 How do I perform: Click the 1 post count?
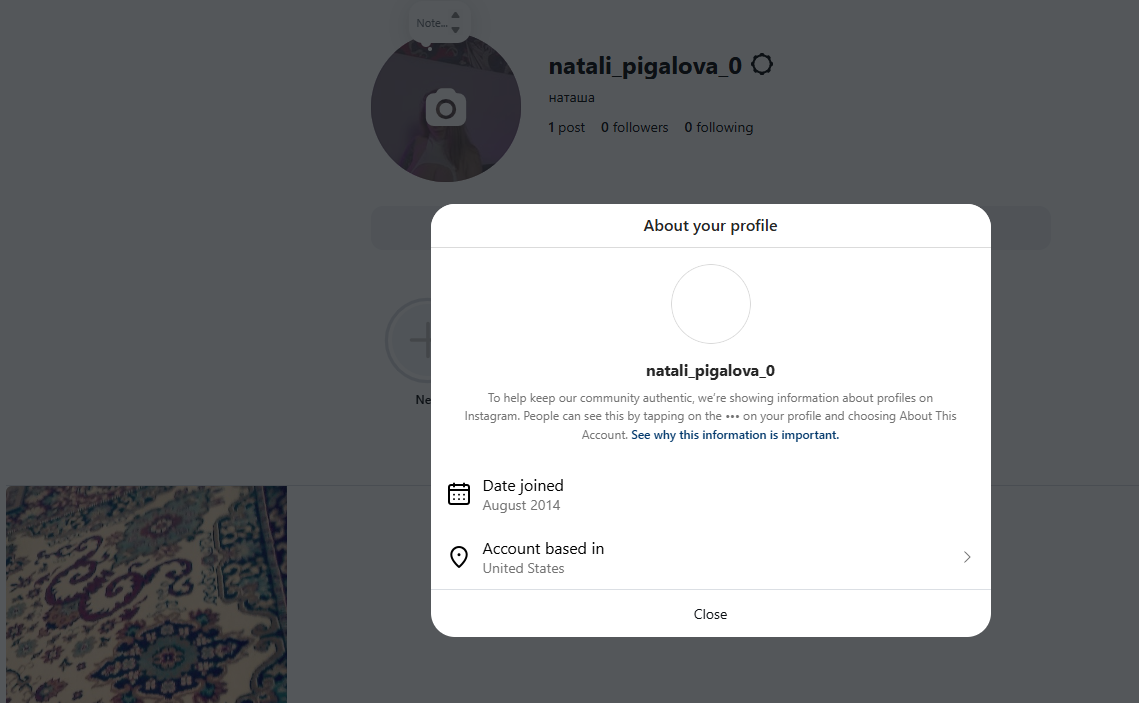pos(567,127)
